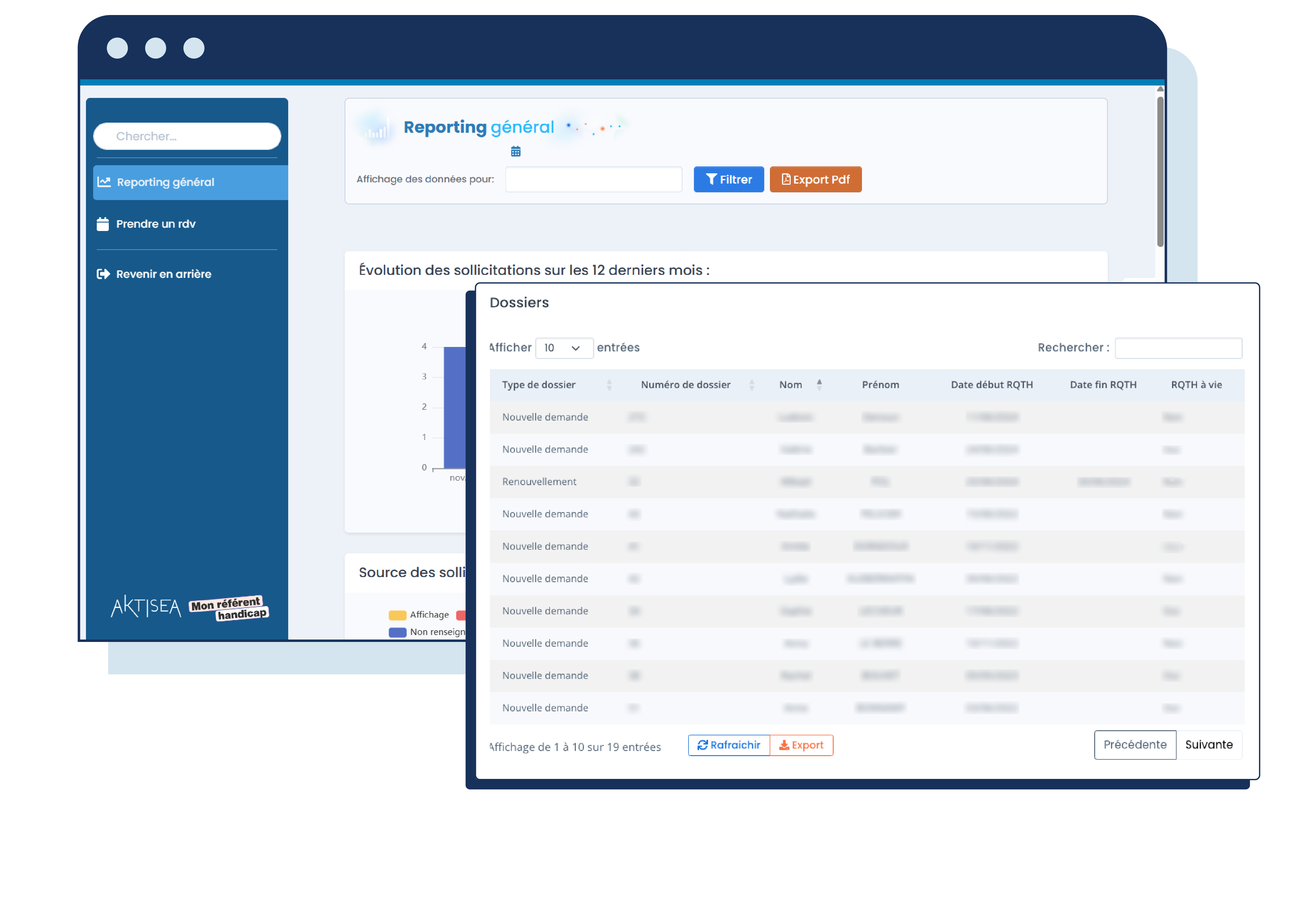Click the Export Pdf button
1307x924 pixels.
tap(816, 180)
